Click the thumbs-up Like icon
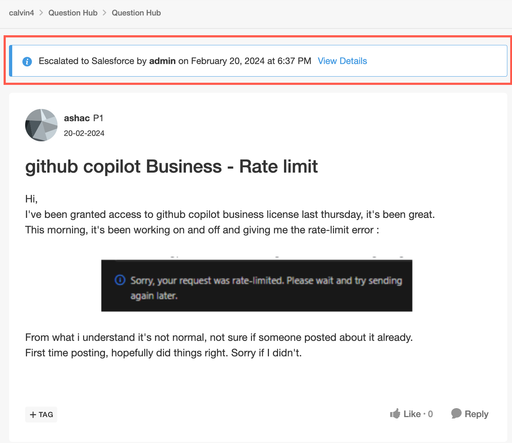Viewport: 512px width, 443px height. (395, 414)
